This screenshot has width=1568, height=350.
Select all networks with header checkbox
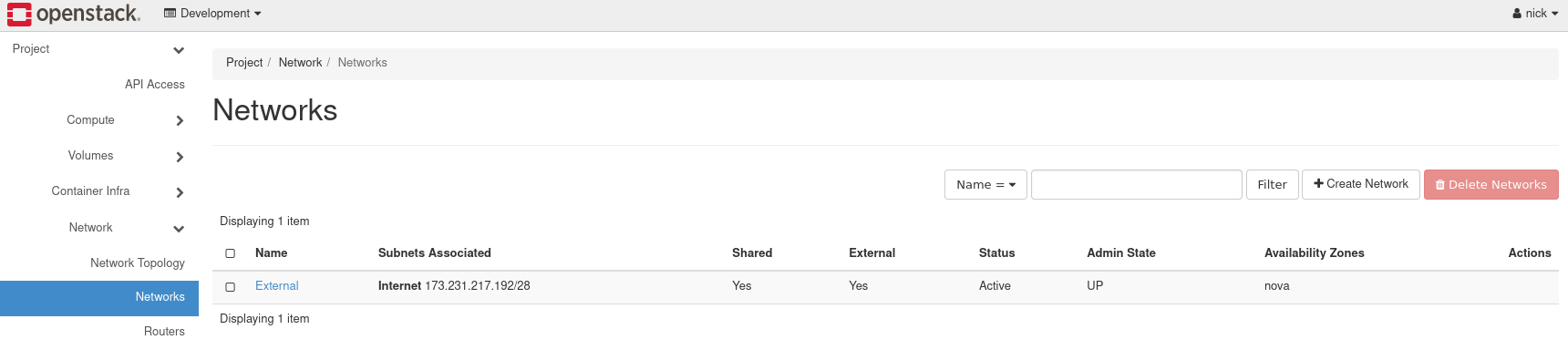[231, 253]
